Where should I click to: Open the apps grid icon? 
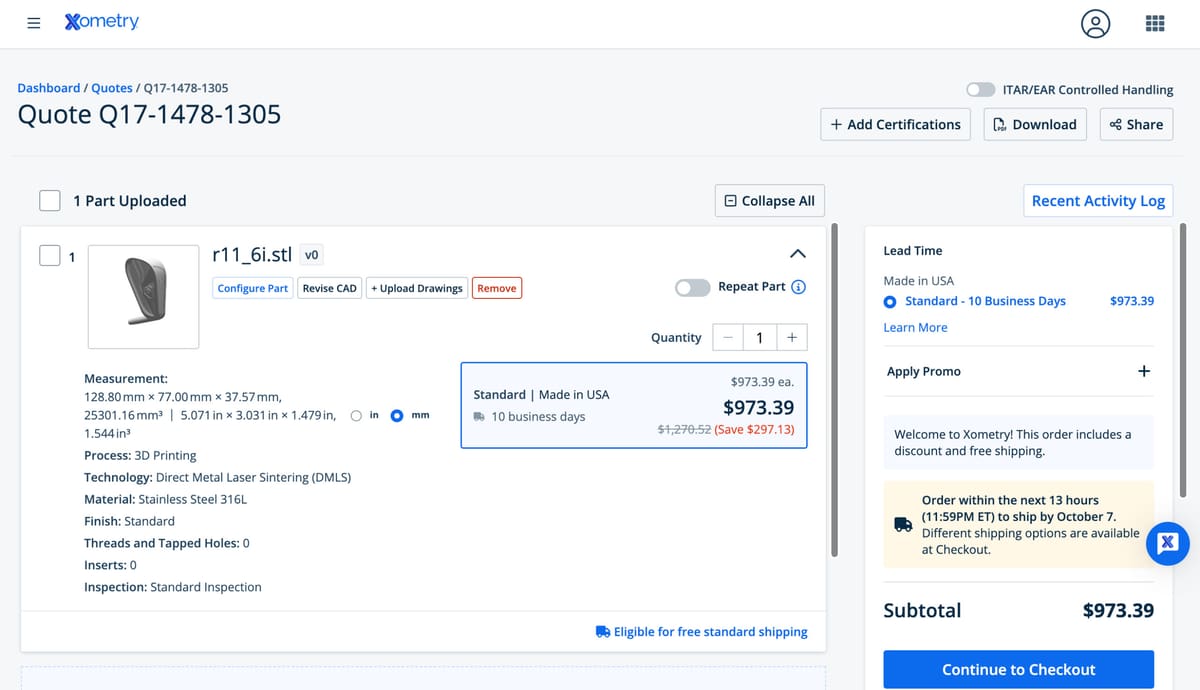[1155, 23]
